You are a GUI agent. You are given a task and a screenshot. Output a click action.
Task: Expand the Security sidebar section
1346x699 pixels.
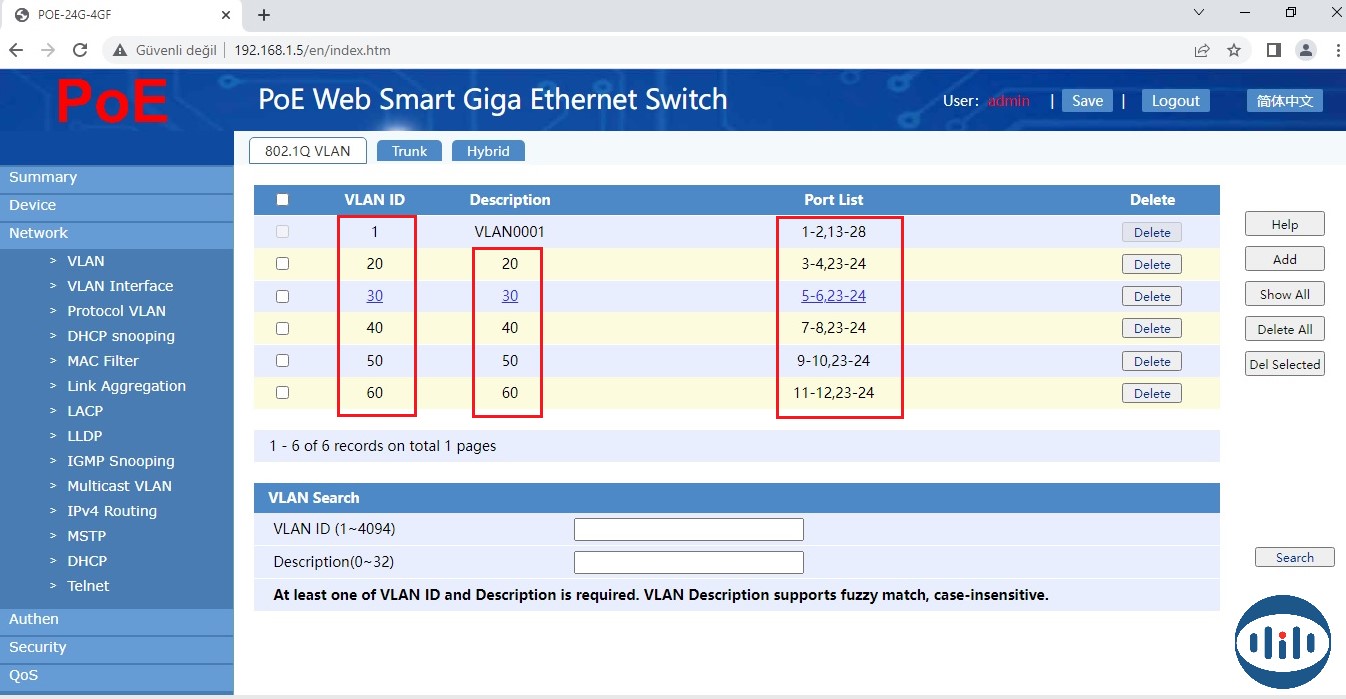pos(38,647)
